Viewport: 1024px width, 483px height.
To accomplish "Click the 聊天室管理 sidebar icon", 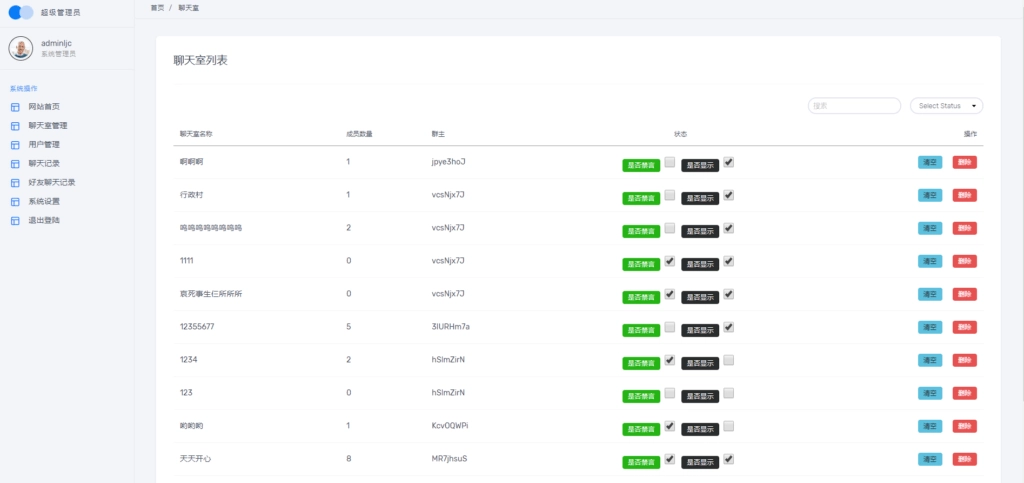I will pyautogui.click(x=15, y=126).
